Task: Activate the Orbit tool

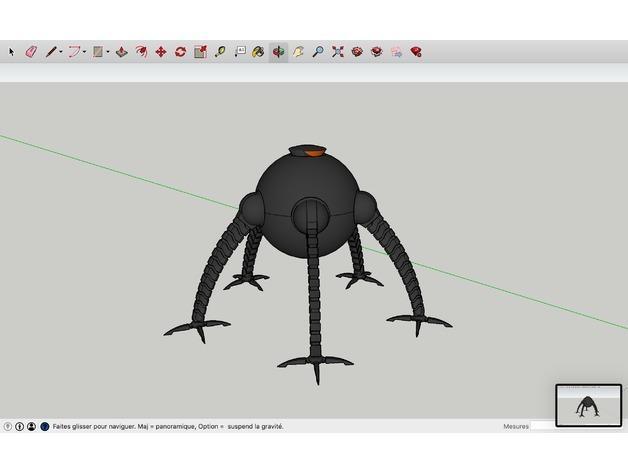Action: (278, 51)
